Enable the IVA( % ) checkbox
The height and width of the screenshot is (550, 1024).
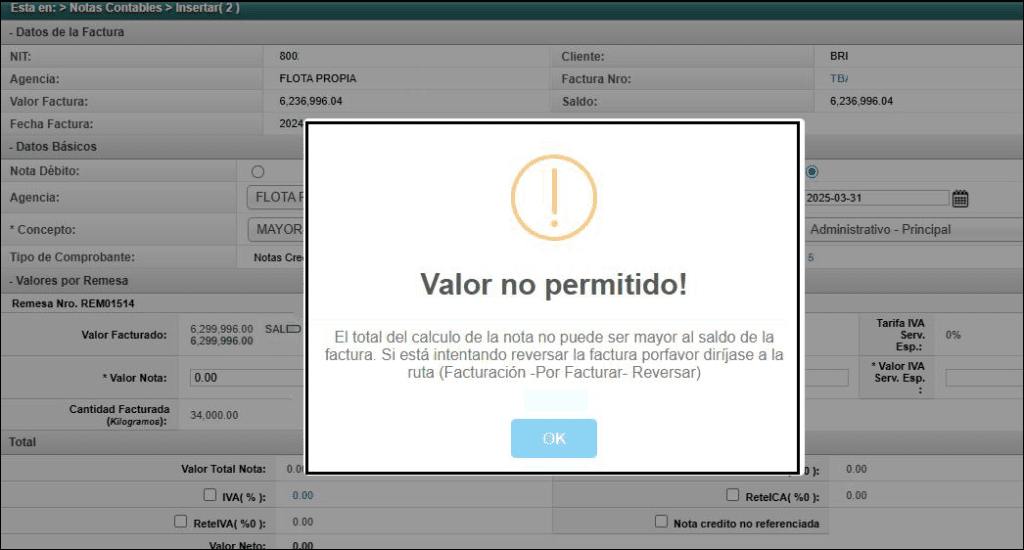click(x=210, y=495)
